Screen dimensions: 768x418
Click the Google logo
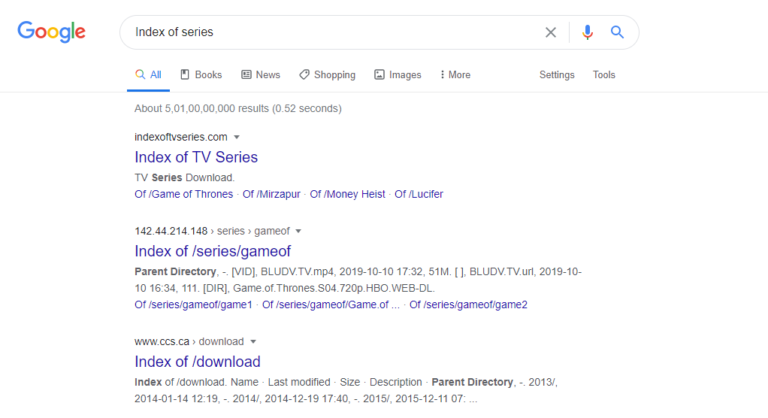pyautogui.click(x=51, y=32)
